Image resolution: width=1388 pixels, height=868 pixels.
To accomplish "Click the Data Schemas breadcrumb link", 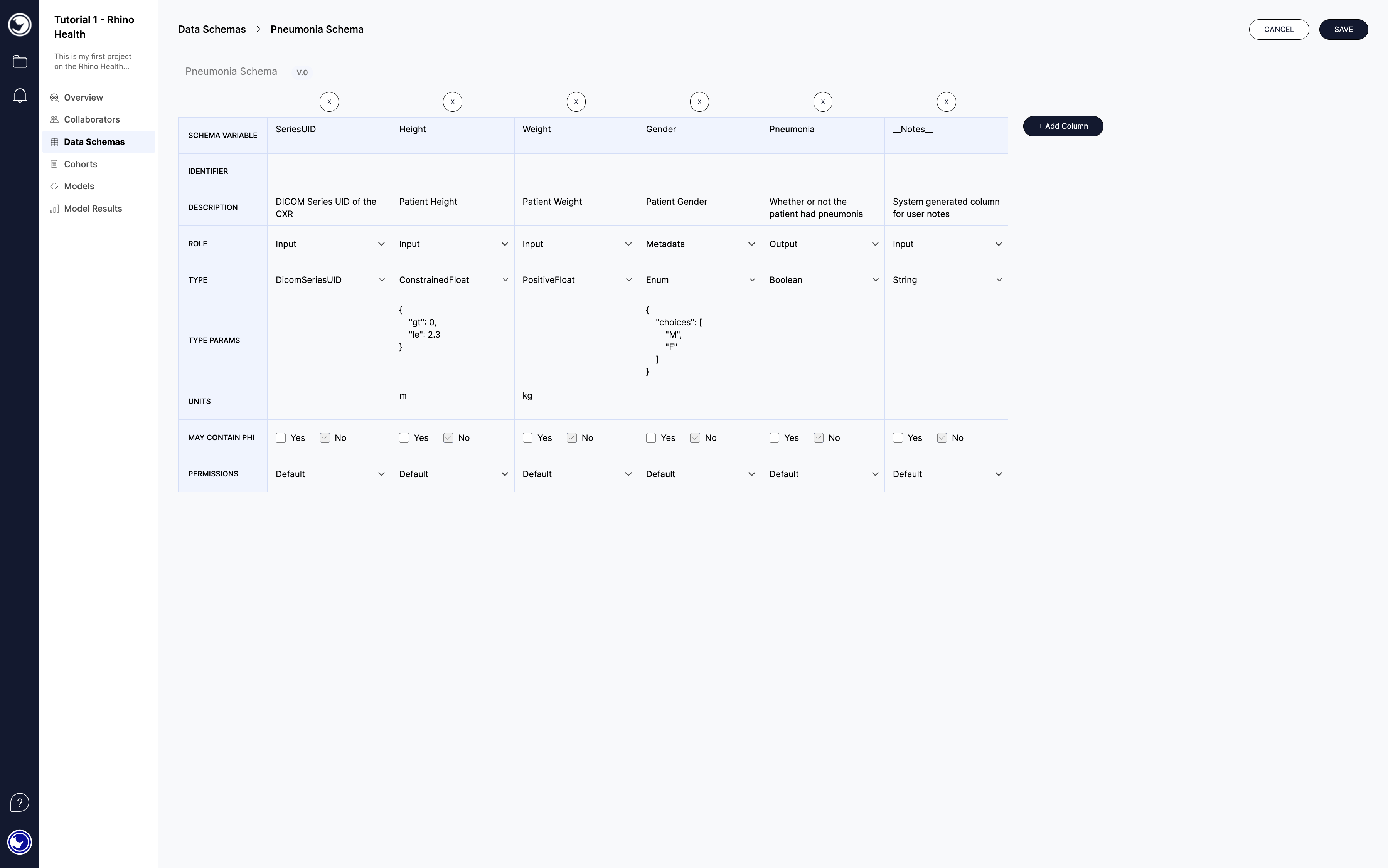I will (212, 29).
